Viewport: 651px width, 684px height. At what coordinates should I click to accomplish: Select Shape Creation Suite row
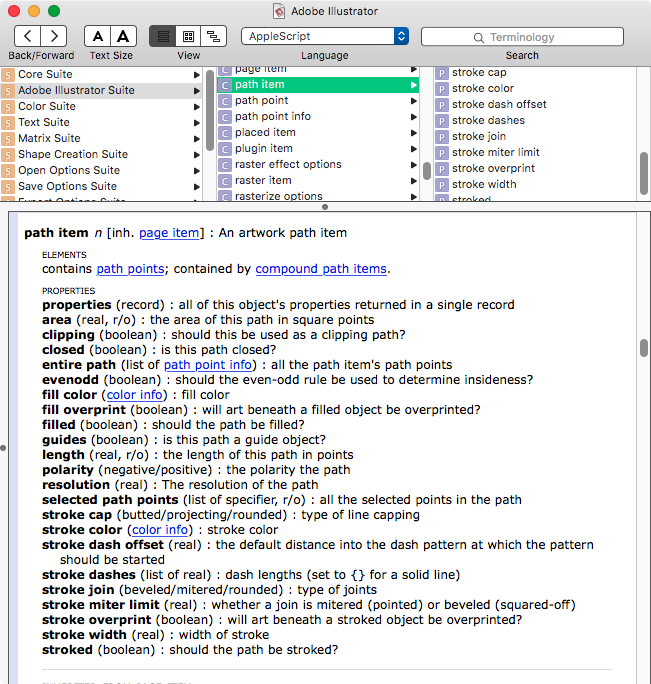pos(101,154)
